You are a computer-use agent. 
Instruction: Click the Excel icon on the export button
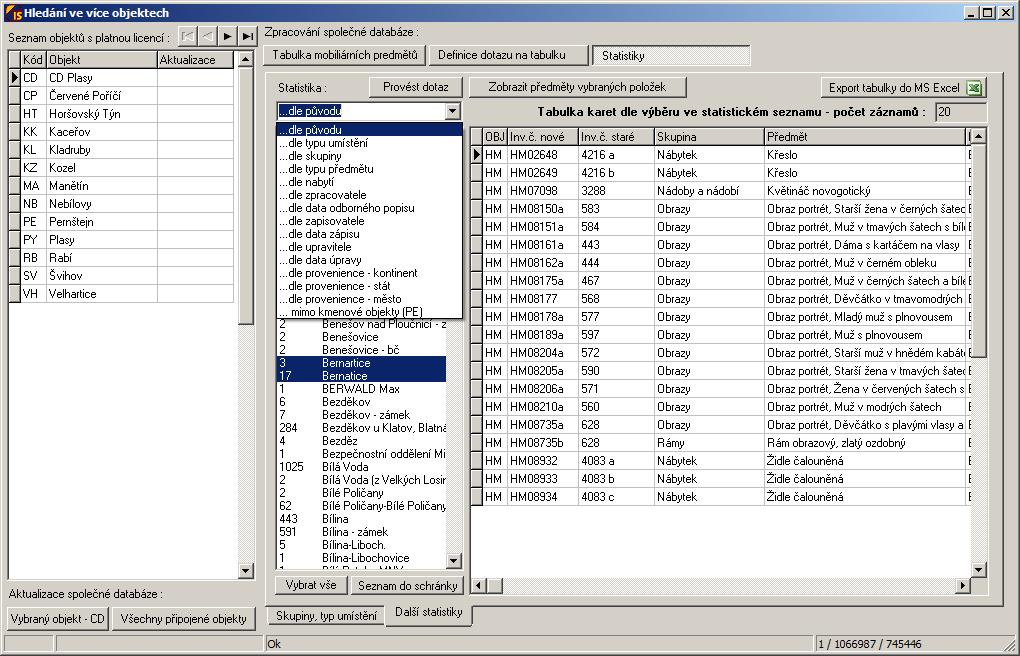(974, 88)
